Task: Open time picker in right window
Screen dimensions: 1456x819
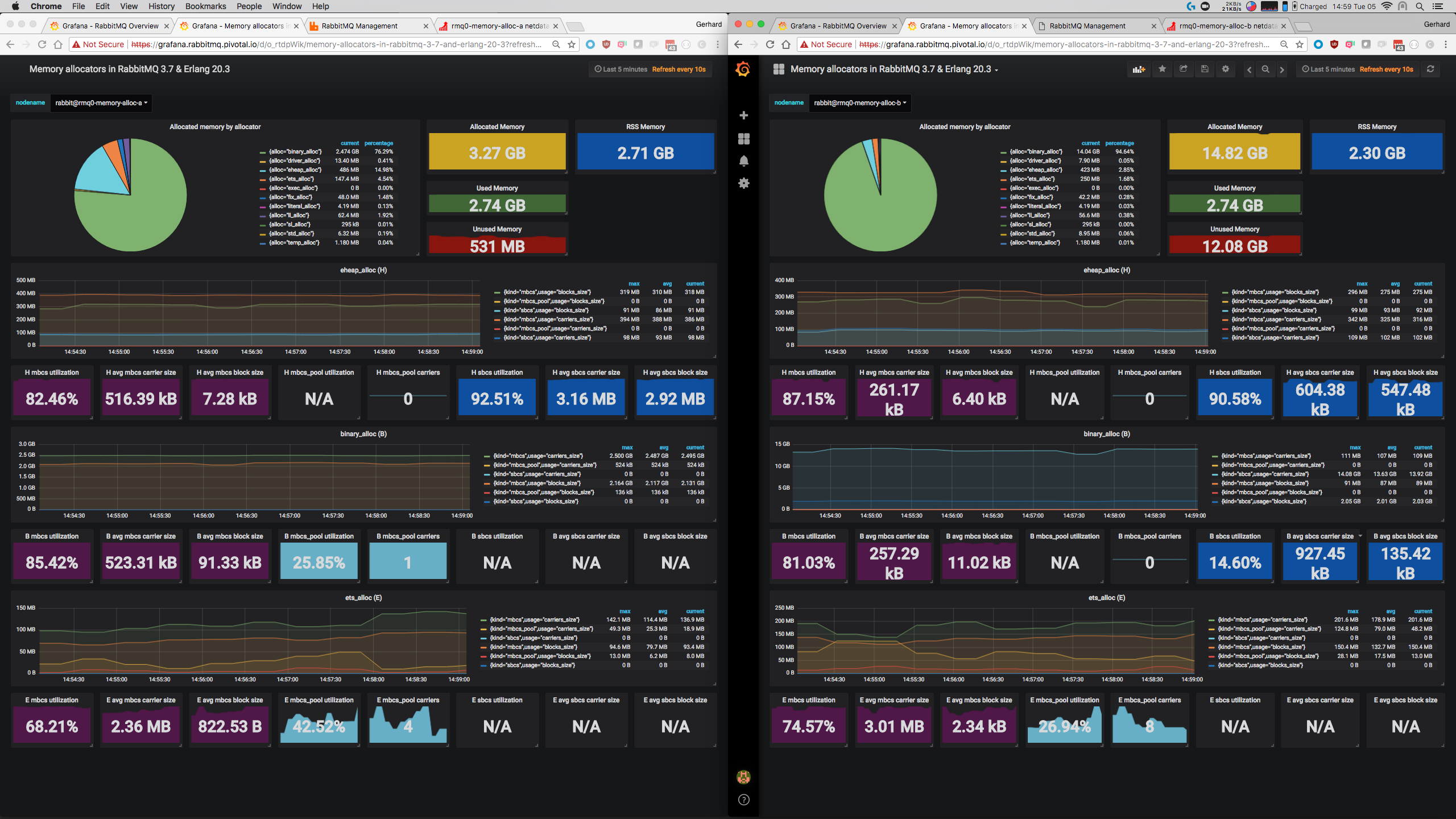Action: pos(1358,69)
